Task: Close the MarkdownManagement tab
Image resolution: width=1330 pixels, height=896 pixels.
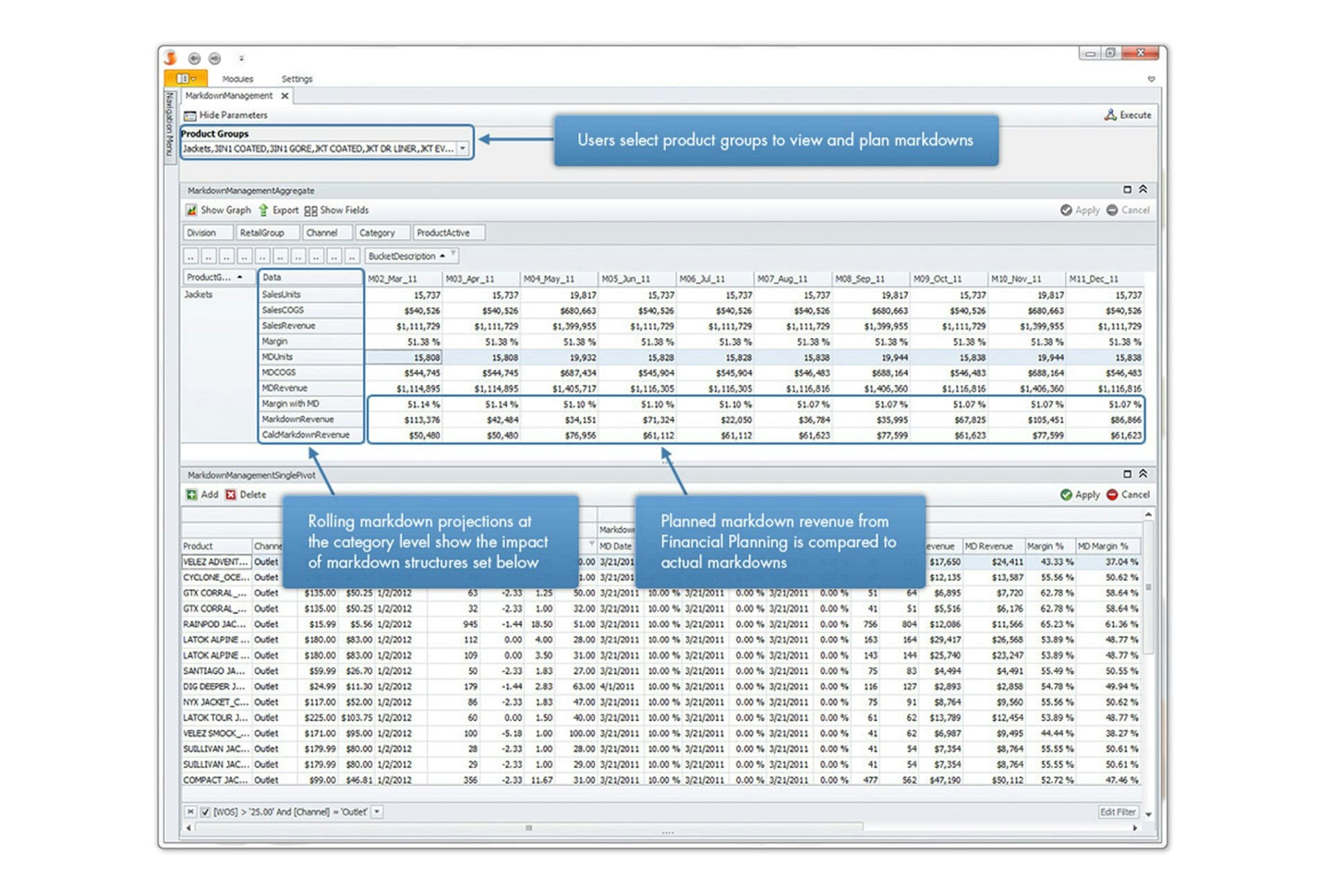Action: click(285, 96)
